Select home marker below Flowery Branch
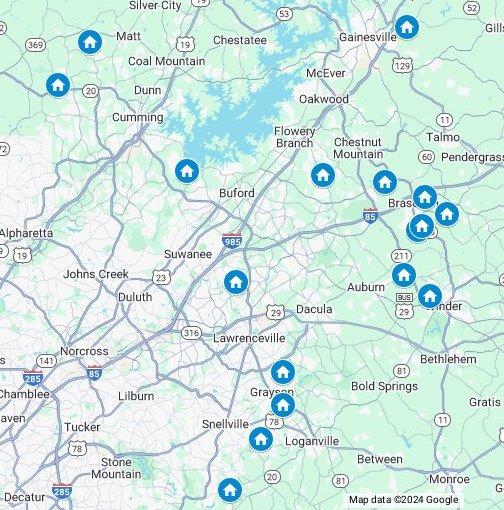This screenshot has width=504, height=510. pos(323,175)
